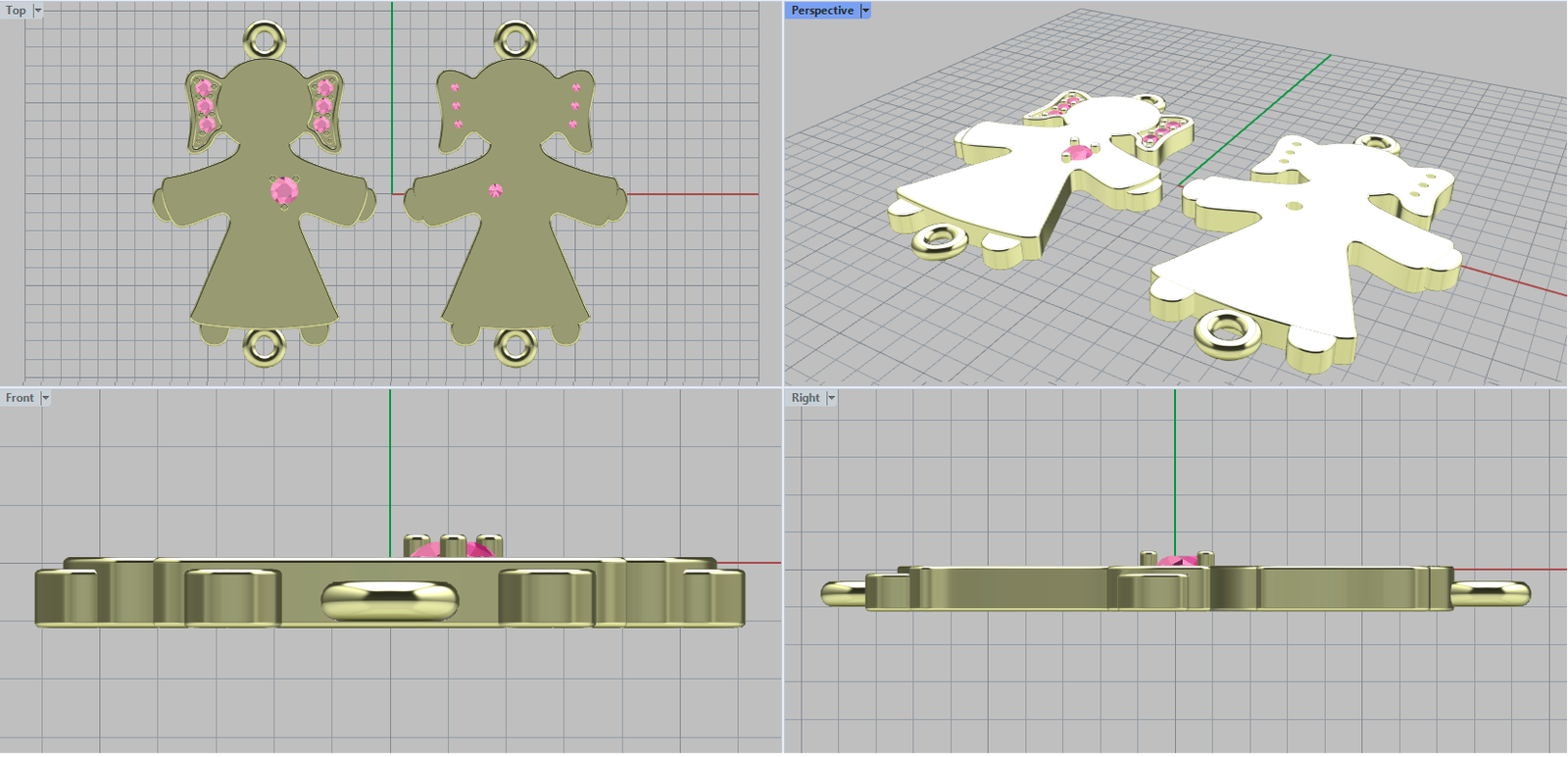Select small center gem on right doll, Top view

tap(495, 190)
